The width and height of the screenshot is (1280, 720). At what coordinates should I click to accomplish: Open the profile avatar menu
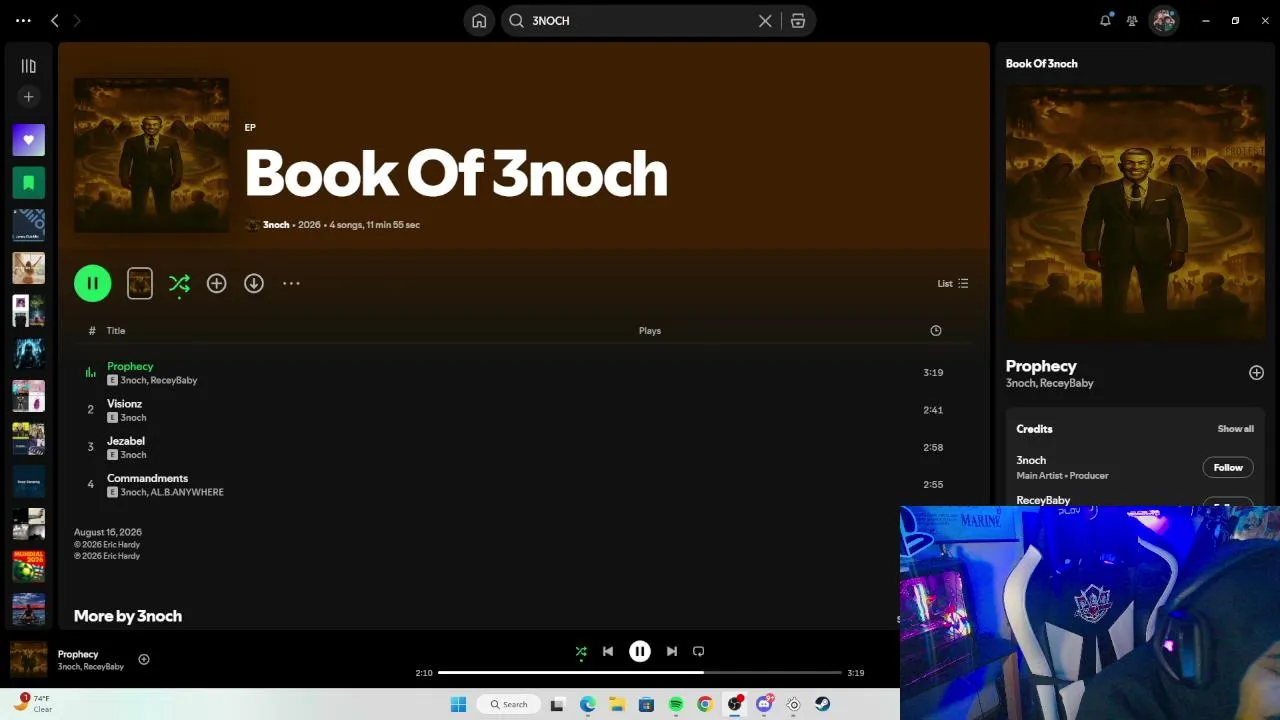pyautogui.click(x=1163, y=20)
